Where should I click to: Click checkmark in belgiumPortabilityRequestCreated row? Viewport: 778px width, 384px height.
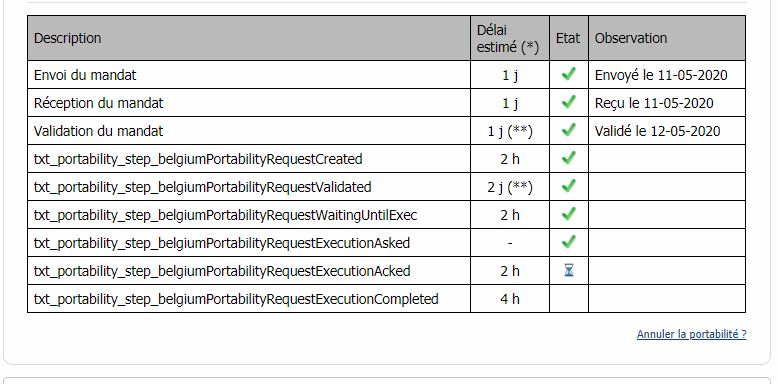click(569, 158)
